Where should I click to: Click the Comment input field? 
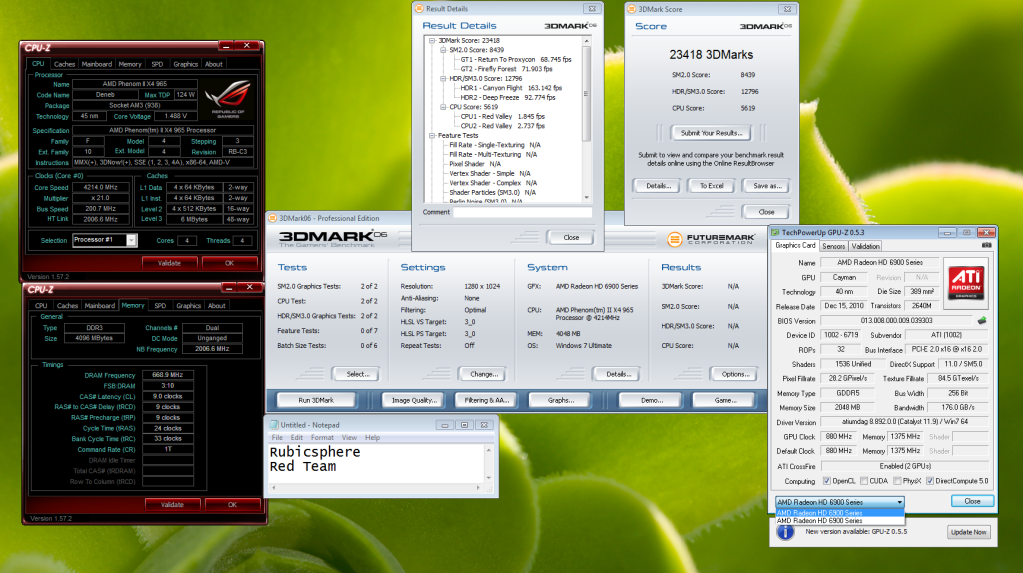[523, 212]
